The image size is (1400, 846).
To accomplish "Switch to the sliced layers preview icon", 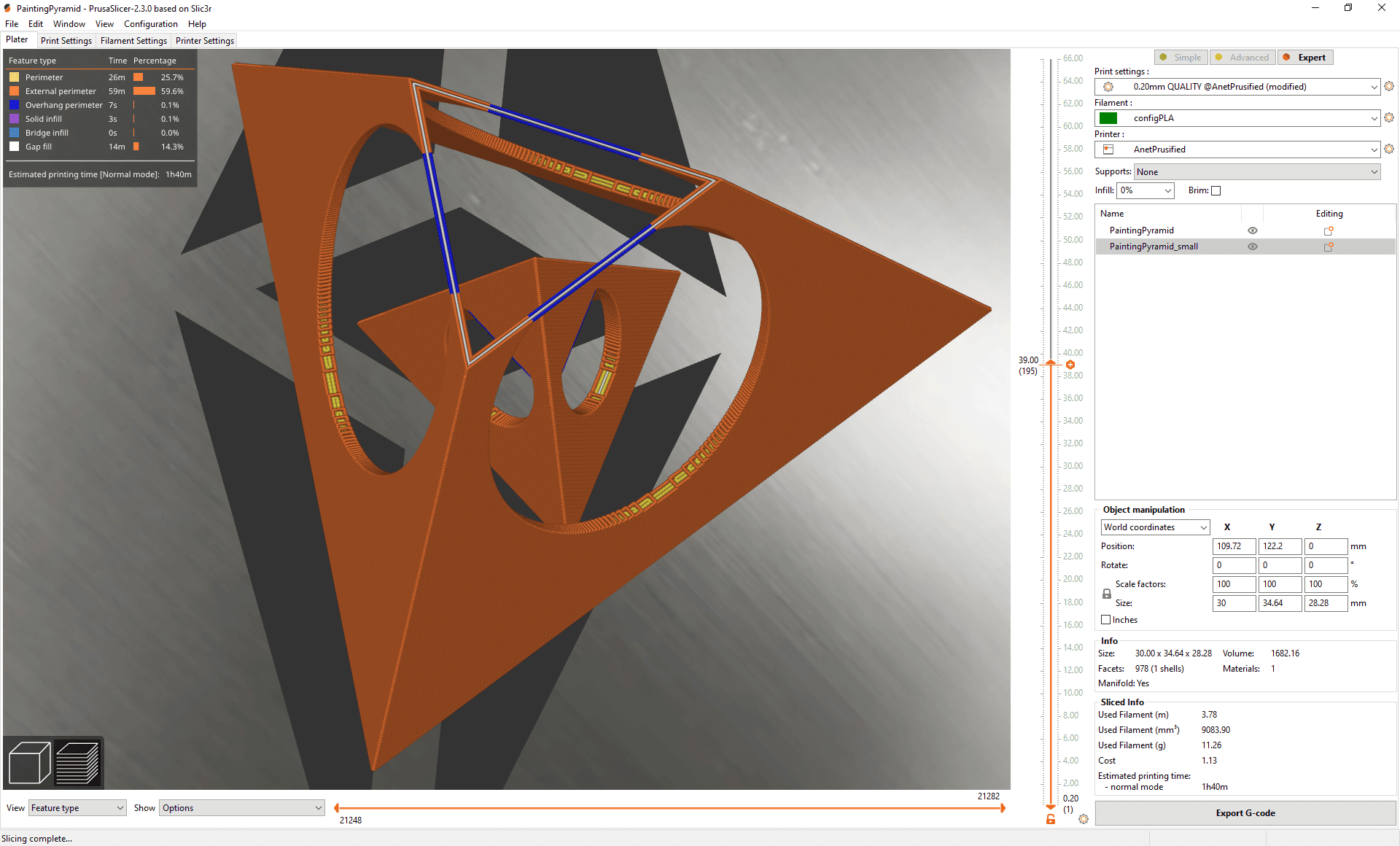I will coord(77,763).
